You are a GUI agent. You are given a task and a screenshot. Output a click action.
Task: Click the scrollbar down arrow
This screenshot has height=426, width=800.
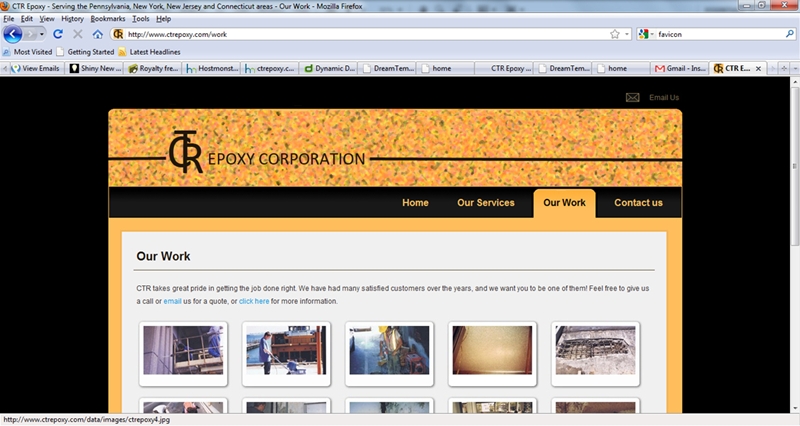tap(794, 409)
